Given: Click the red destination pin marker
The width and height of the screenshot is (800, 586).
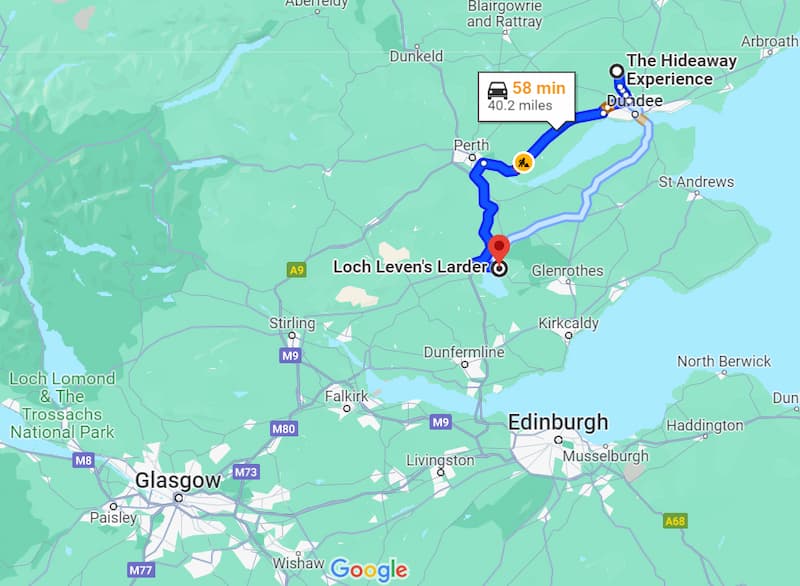Looking at the screenshot, I should 499,249.
